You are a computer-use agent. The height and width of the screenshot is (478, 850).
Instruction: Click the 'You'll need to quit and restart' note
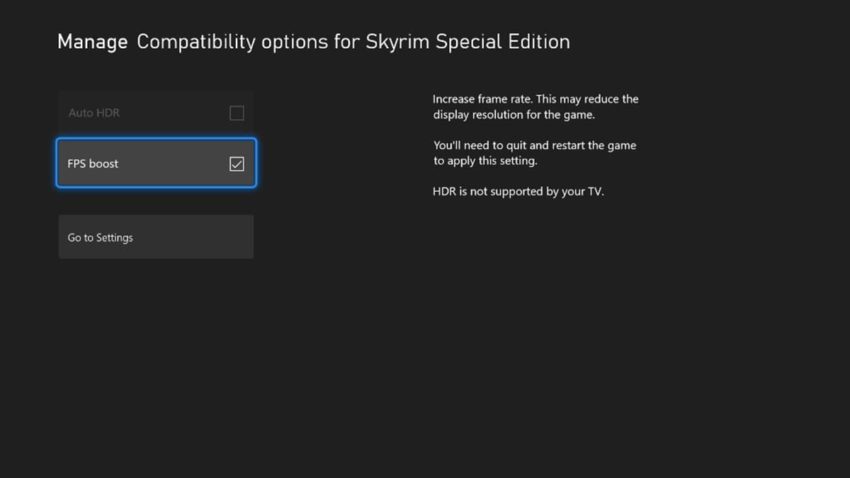point(535,145)
